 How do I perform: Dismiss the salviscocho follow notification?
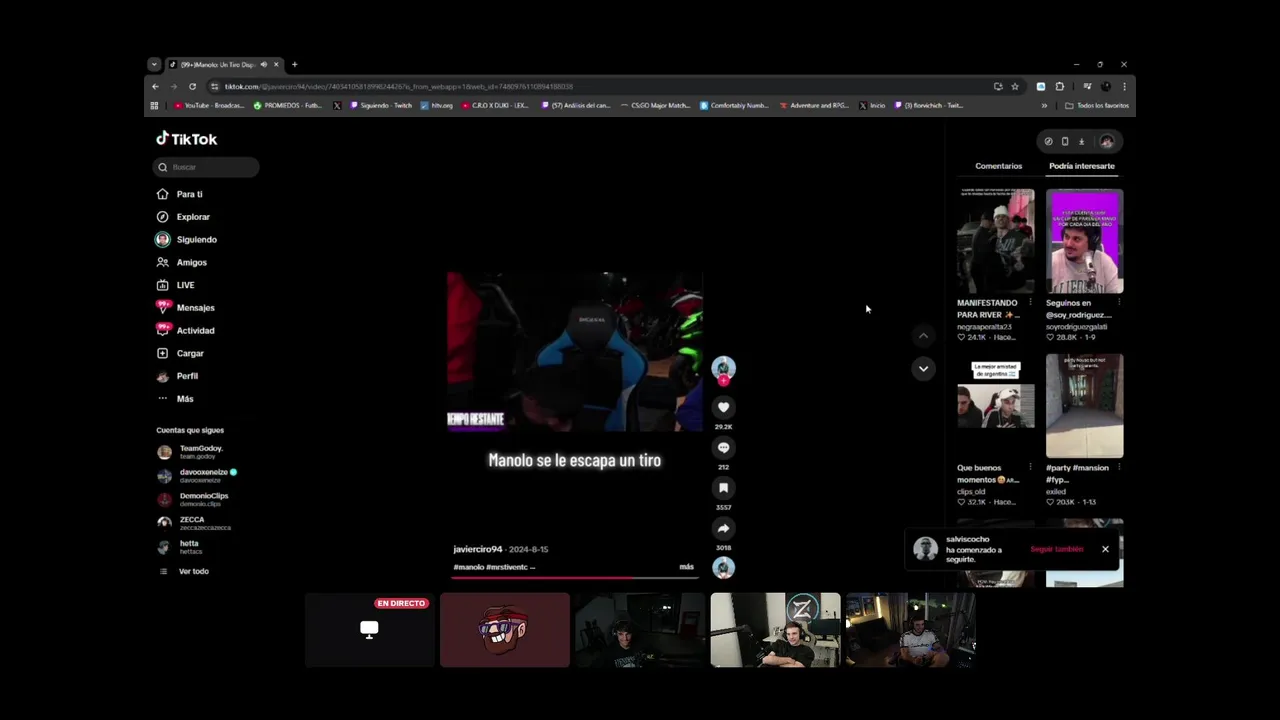click(x=1105, y=549)
